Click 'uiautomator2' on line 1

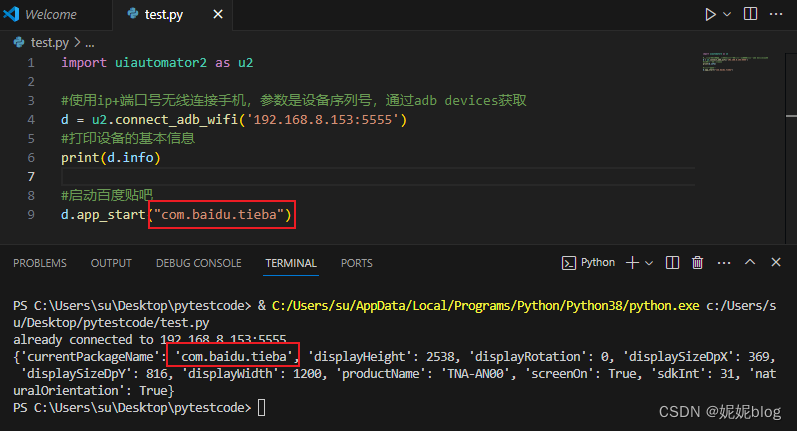coord(161,63)
